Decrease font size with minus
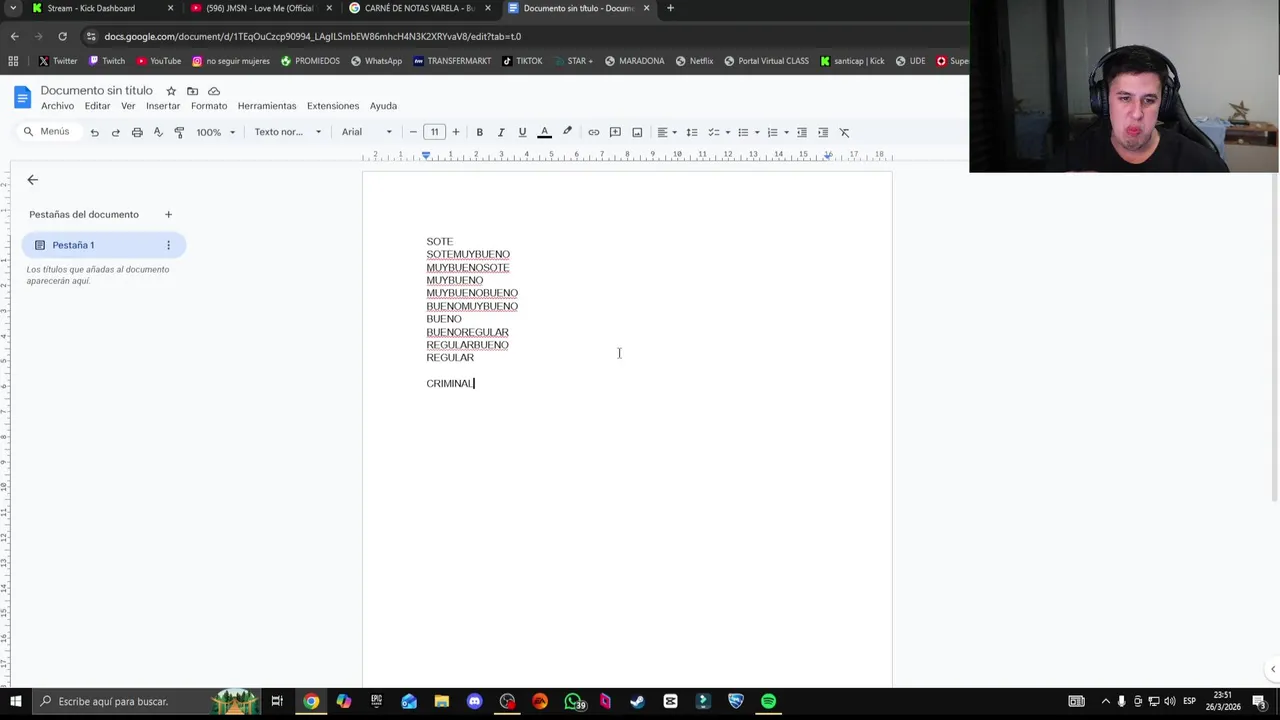 point(413,132)
